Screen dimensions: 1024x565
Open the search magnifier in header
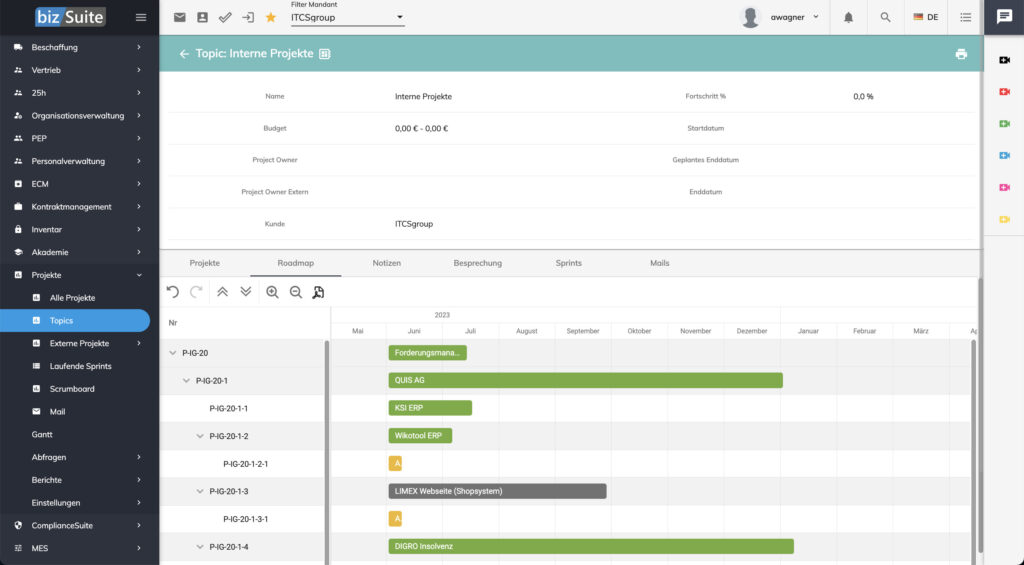click(885, 18)
